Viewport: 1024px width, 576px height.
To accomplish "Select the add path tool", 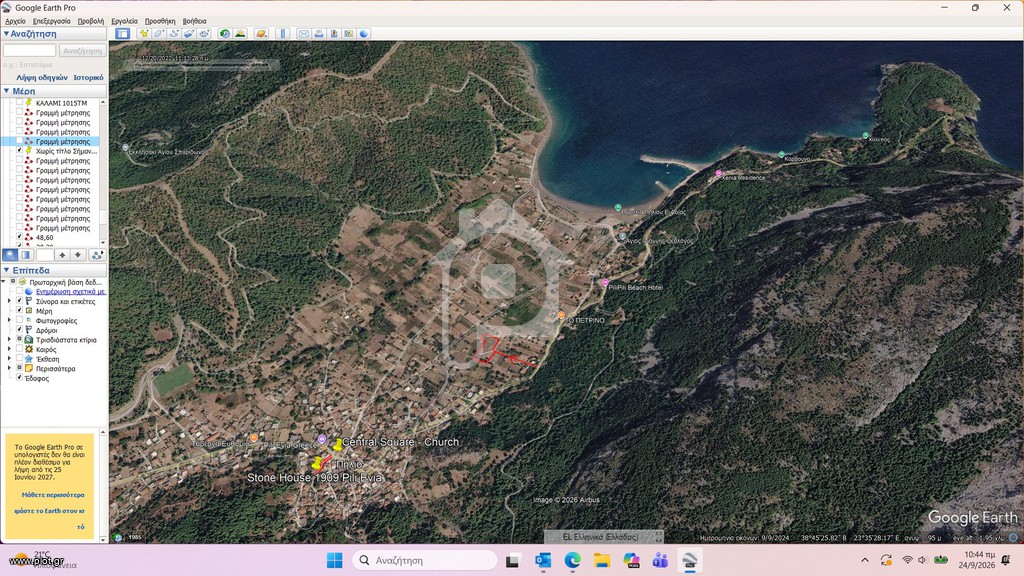I will point(174,33).
